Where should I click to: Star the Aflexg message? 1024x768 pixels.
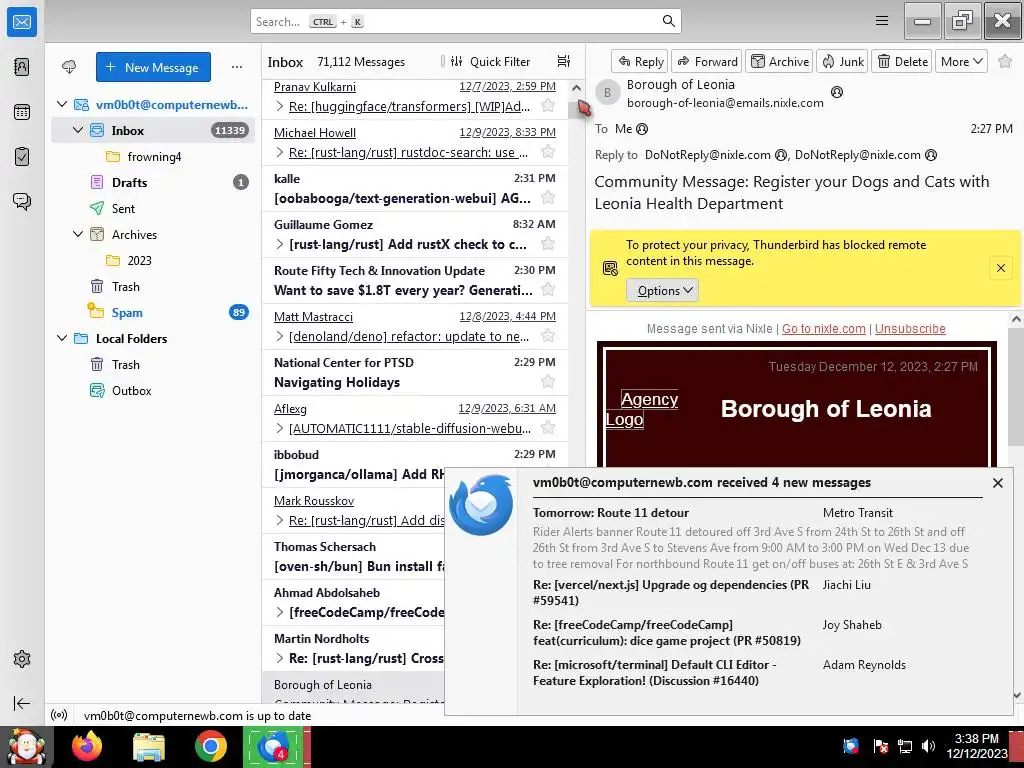point(549,428)
